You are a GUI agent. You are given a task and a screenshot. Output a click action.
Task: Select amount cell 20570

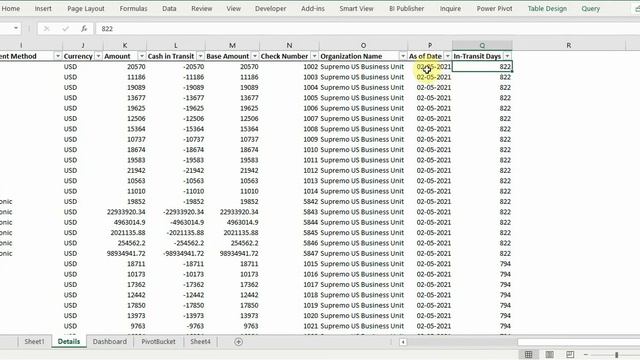coord(125,67)
